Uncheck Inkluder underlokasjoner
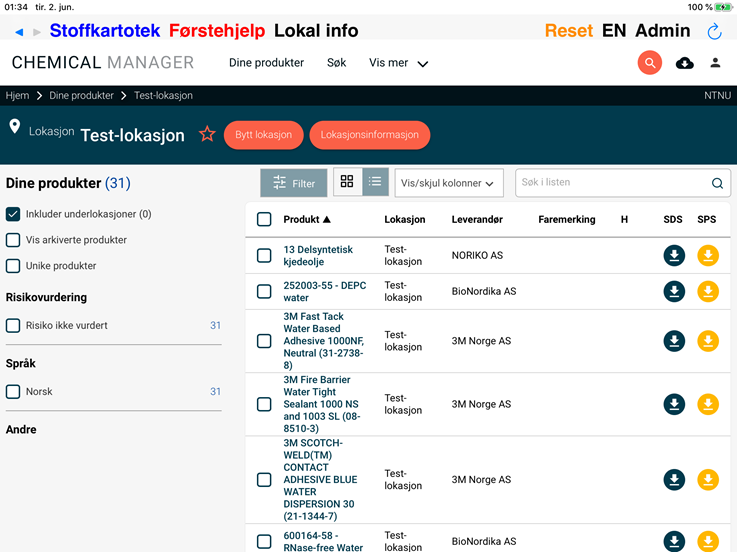 (13, 214)
